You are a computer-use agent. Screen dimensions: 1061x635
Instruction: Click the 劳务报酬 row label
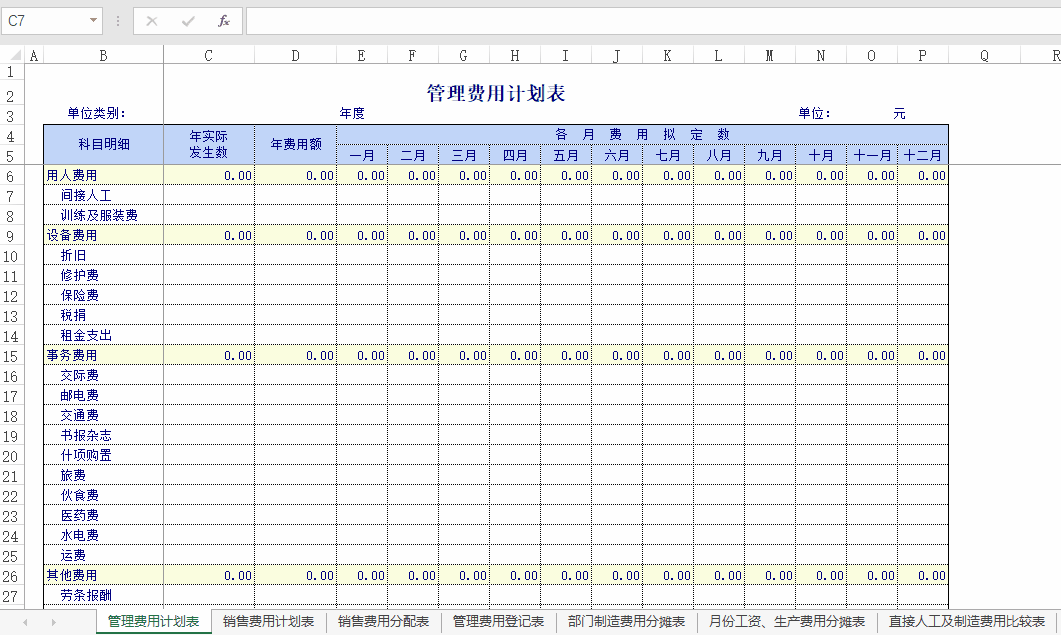pos(86,595)
